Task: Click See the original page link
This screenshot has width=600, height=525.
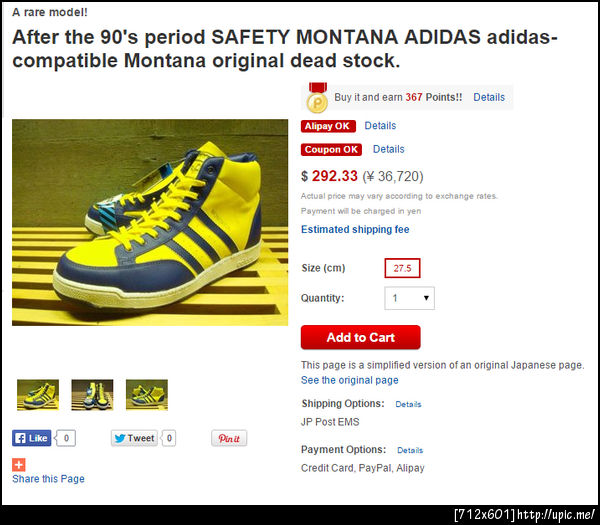Action: tap(350, 380)
